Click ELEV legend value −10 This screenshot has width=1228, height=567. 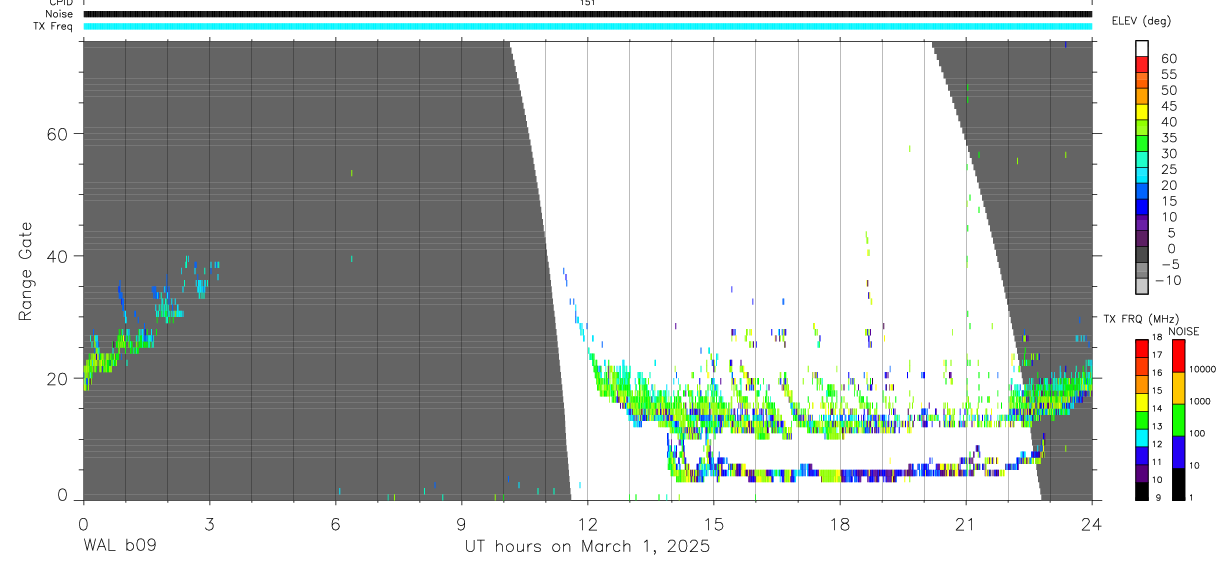tap(1169, 280)
